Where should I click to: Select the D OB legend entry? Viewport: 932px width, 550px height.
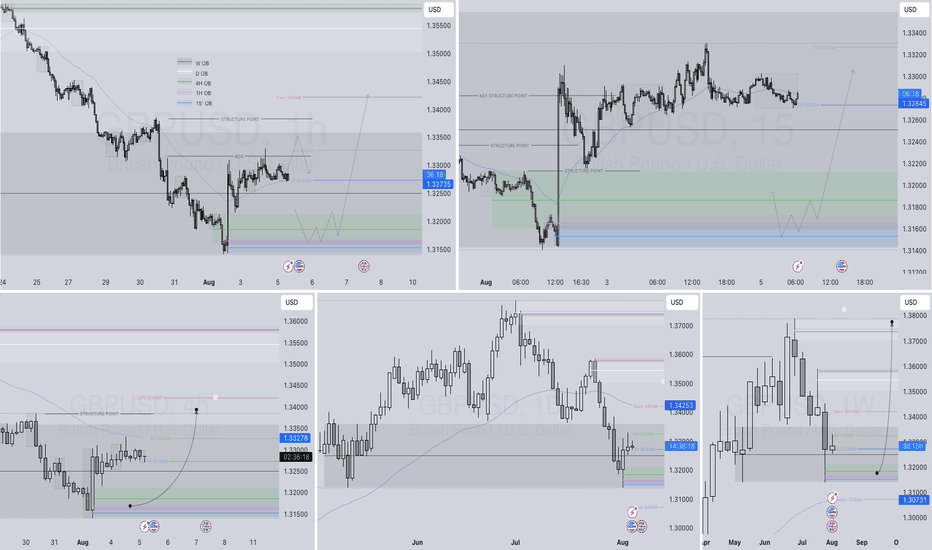pyautogui.click(x=193, y=74)
